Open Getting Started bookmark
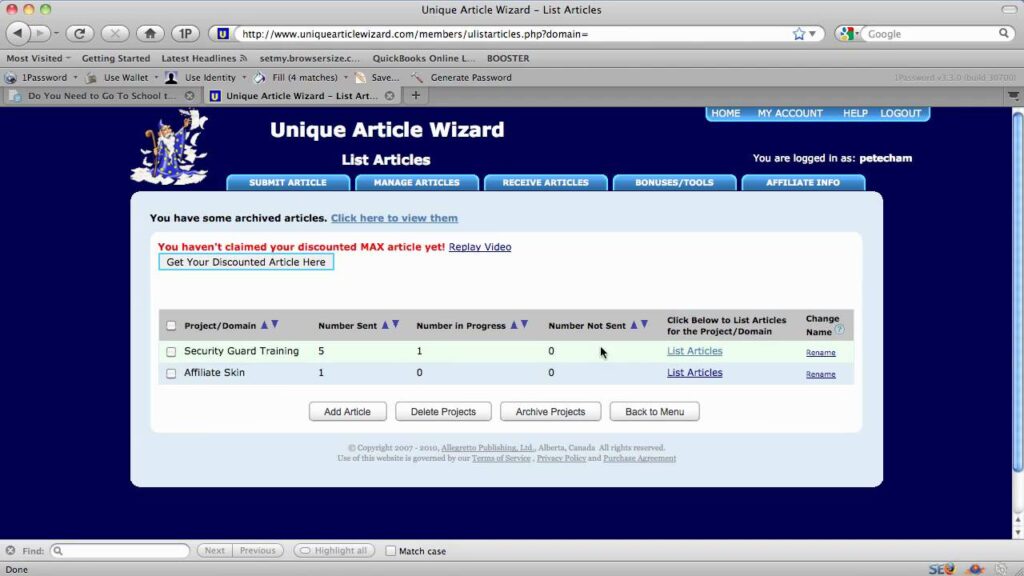The width and height of the screenshot is (1024, 576). pyautogui.click(x=116, y=58)
